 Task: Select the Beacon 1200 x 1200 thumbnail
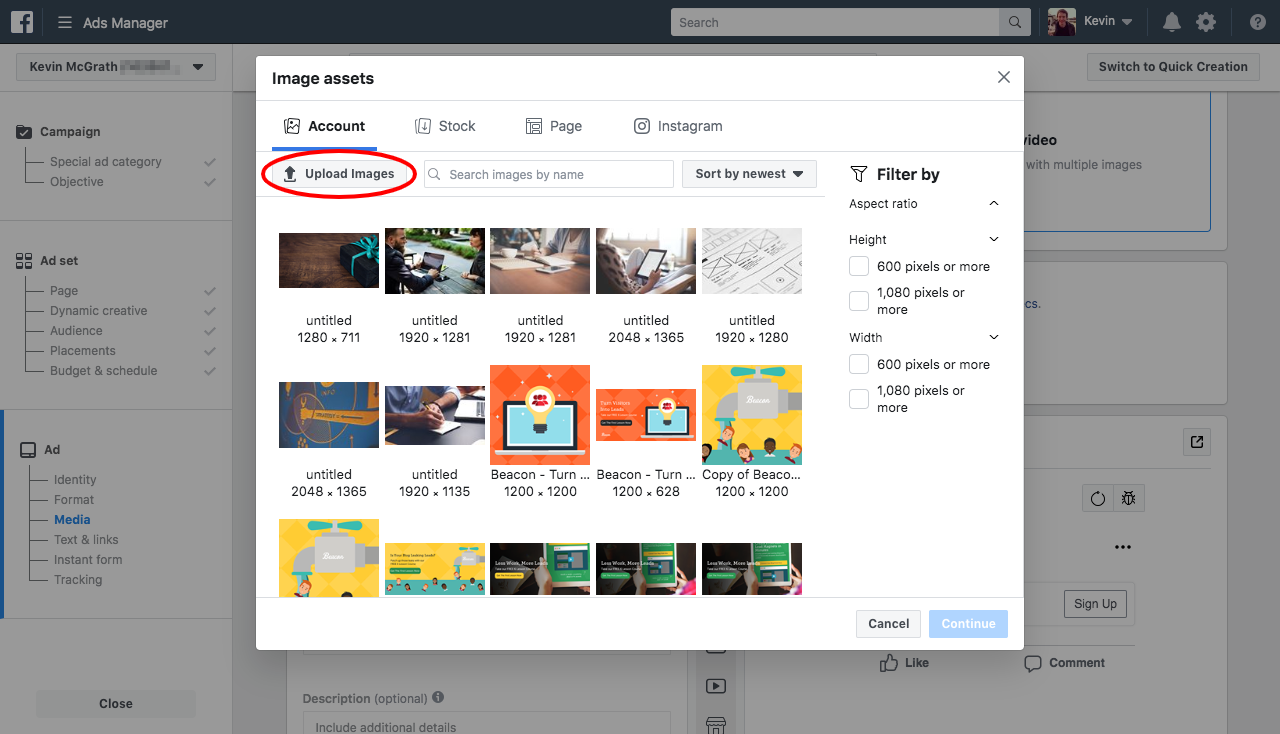click(x=540, y=415)
